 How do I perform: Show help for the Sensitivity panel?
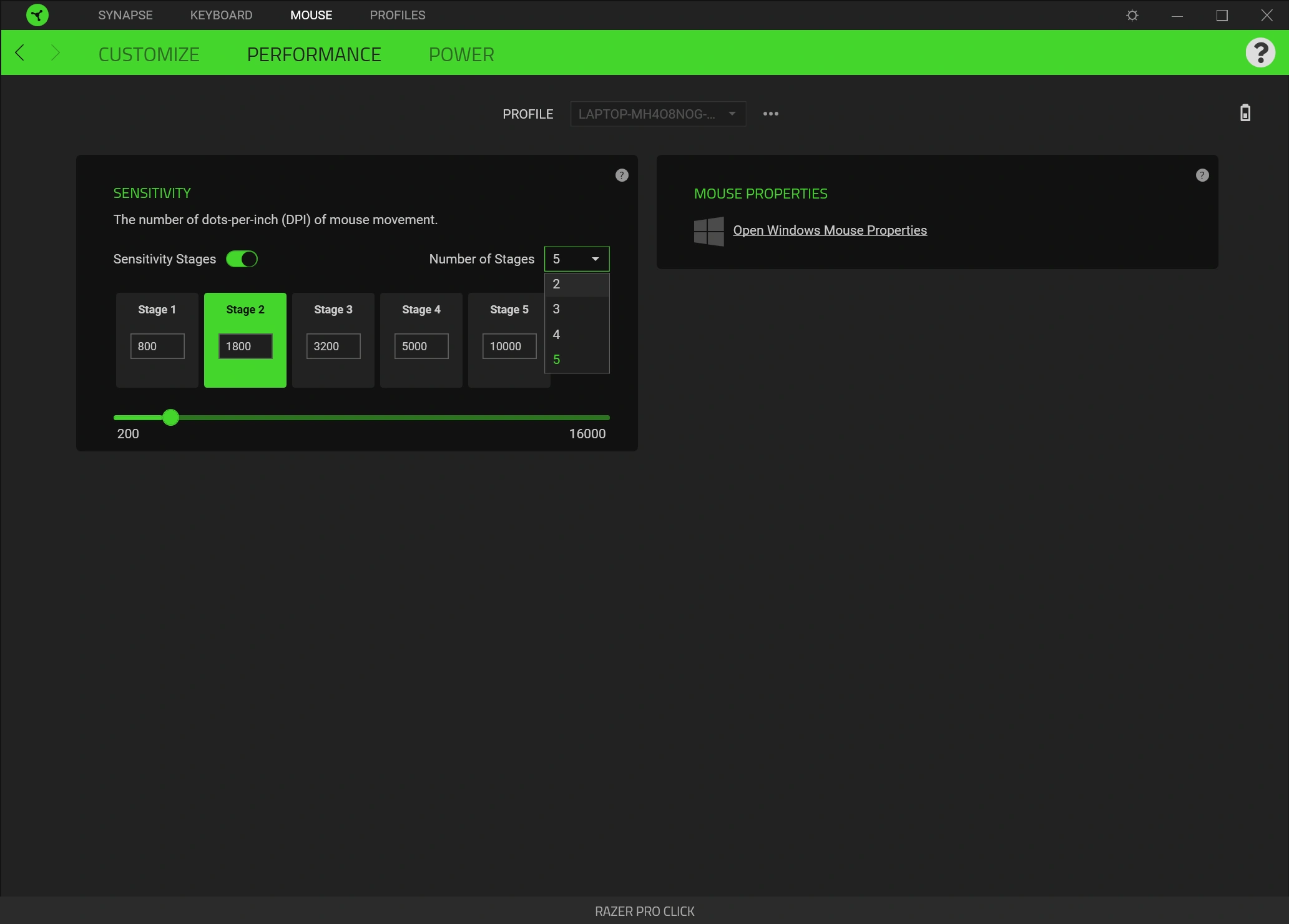(x=622, y=175)
